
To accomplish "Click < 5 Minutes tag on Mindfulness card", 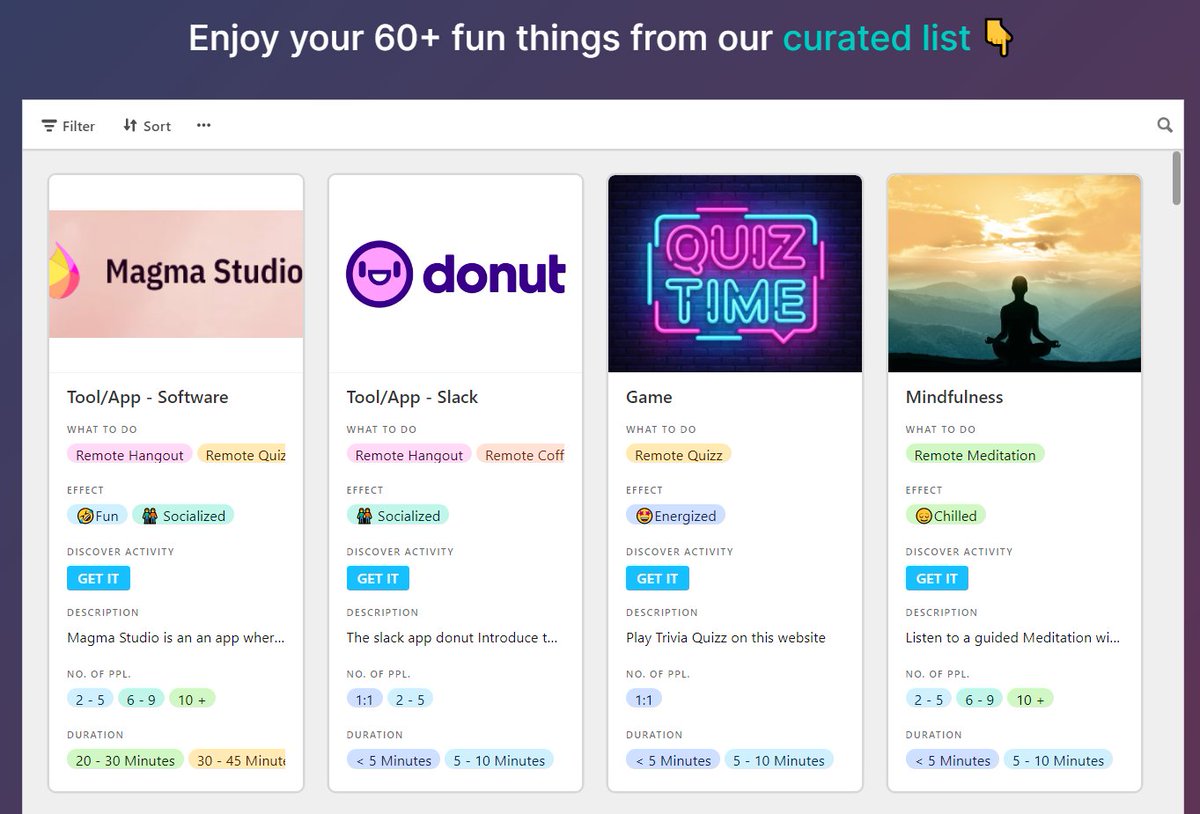I will tap(952, 760).
